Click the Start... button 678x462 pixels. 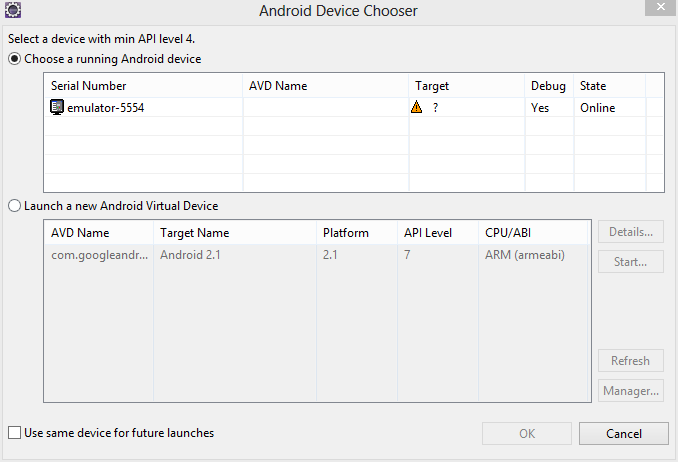(x=631, y=262)
